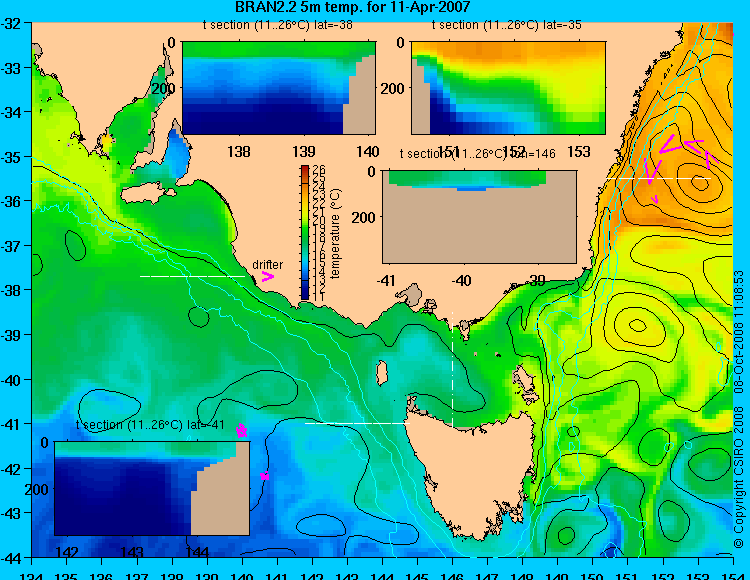Click the "-40" tick under the lon=146 inset
The width and height of the screenshot is (750, 580).
(462, 280)
